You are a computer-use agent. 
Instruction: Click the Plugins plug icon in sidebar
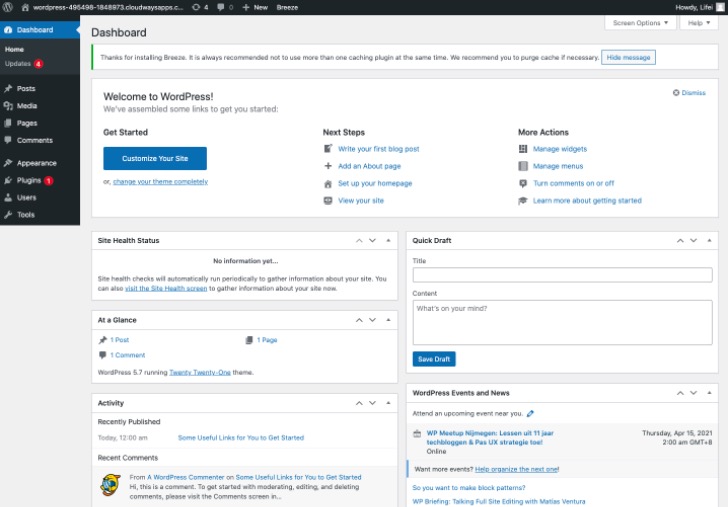[x=8, y=180]
